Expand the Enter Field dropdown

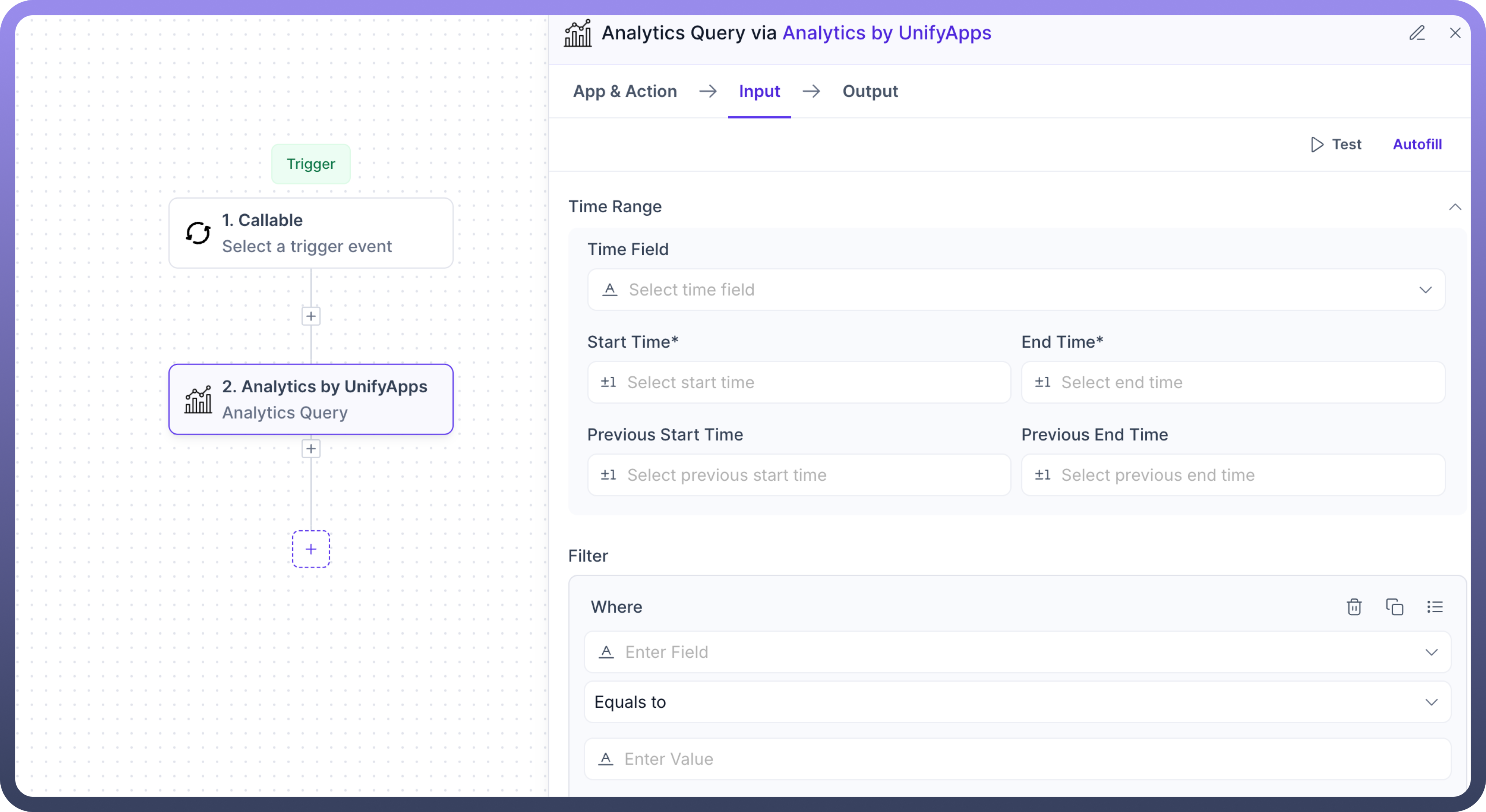(x=1431, y=652)
